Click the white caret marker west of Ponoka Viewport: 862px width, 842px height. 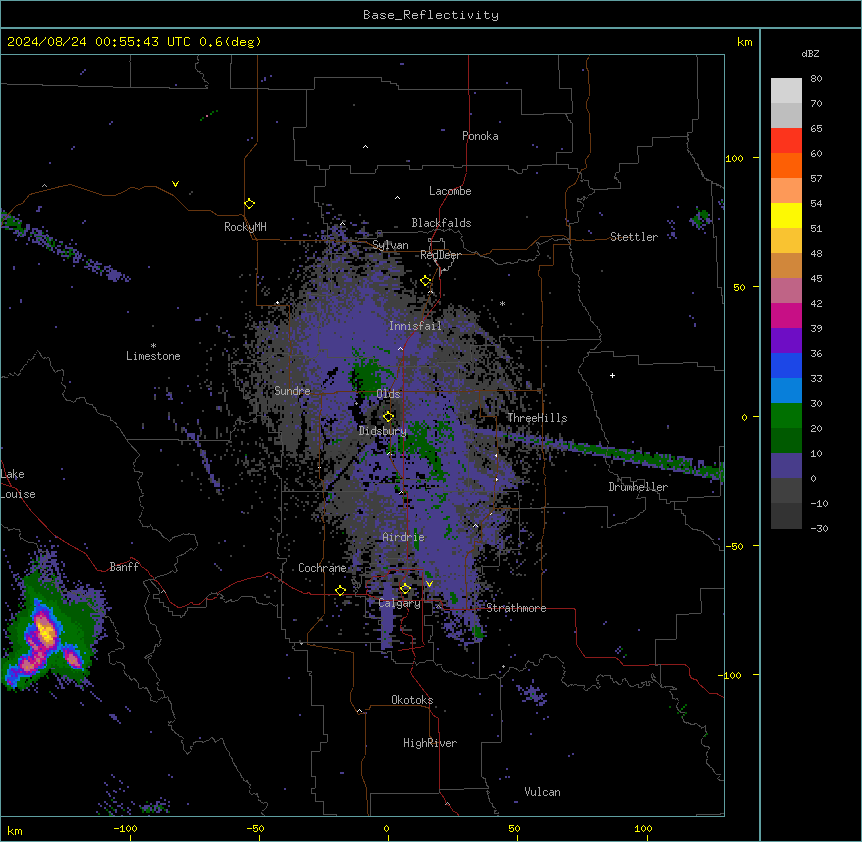366,147
